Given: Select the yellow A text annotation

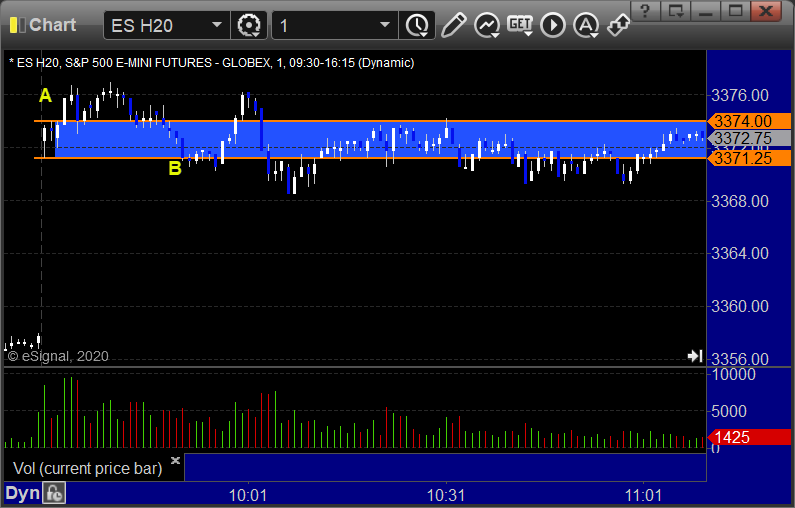Looking at the screenshot, I should [46, 95].
